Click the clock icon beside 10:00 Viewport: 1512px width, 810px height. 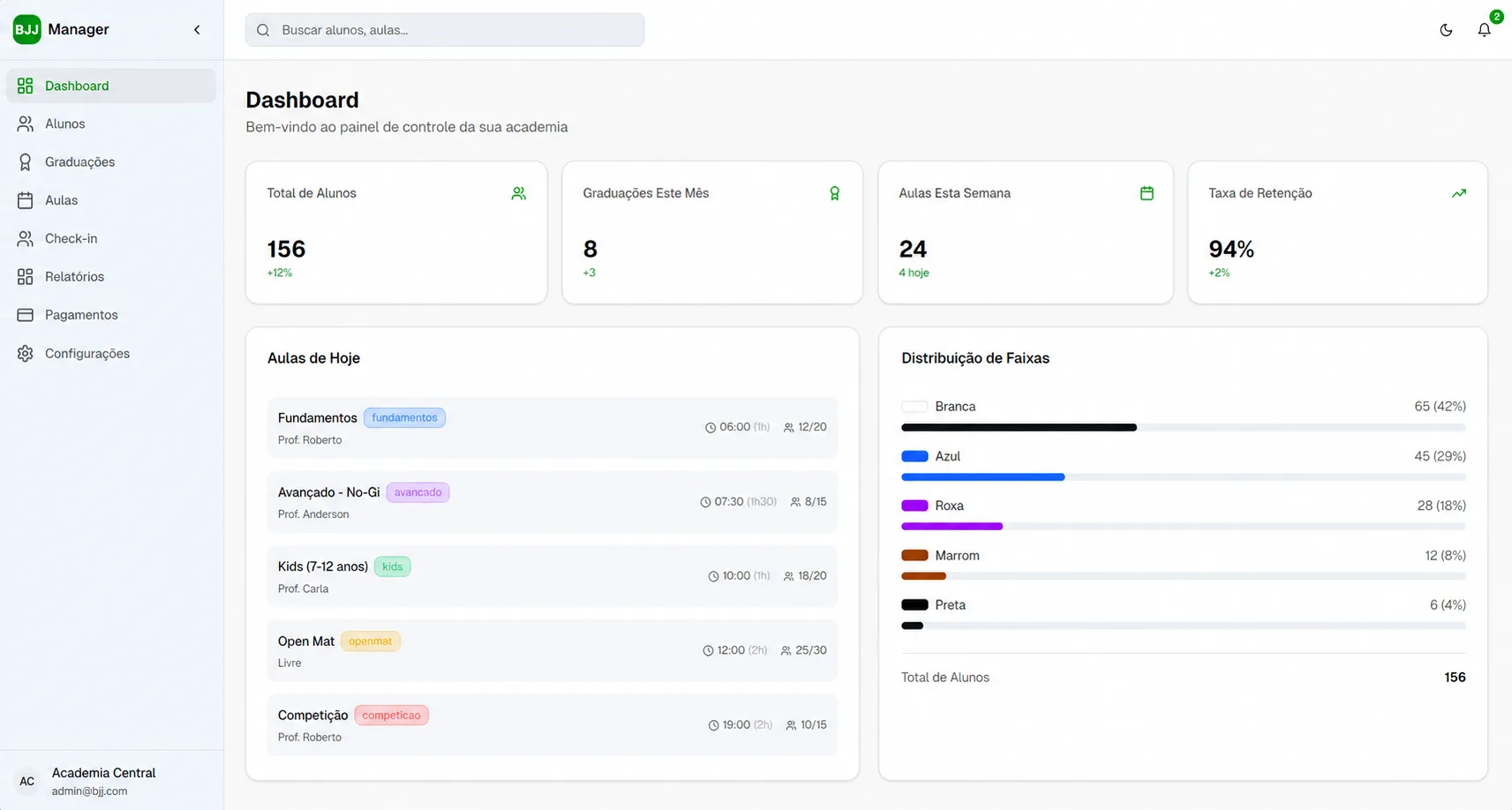(x=713, y=576)
